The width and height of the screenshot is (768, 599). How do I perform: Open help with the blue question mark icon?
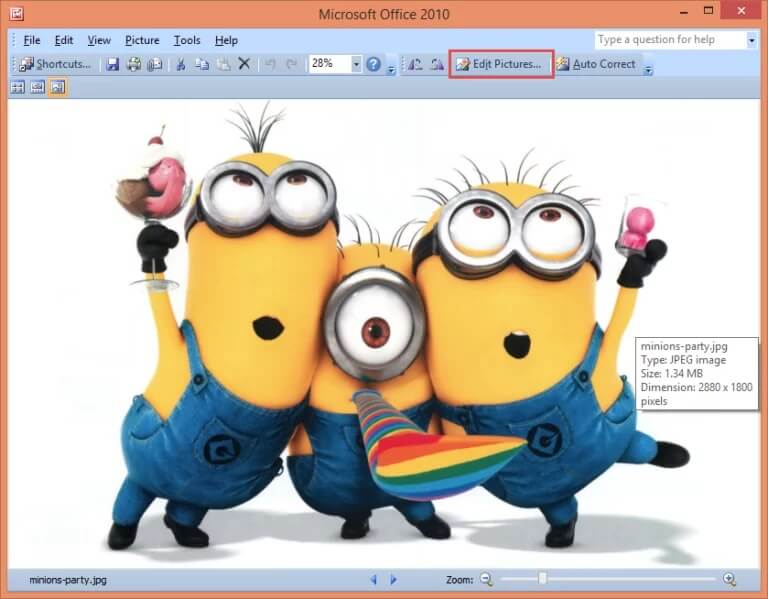pyautogui.click(x=373, y=64)
